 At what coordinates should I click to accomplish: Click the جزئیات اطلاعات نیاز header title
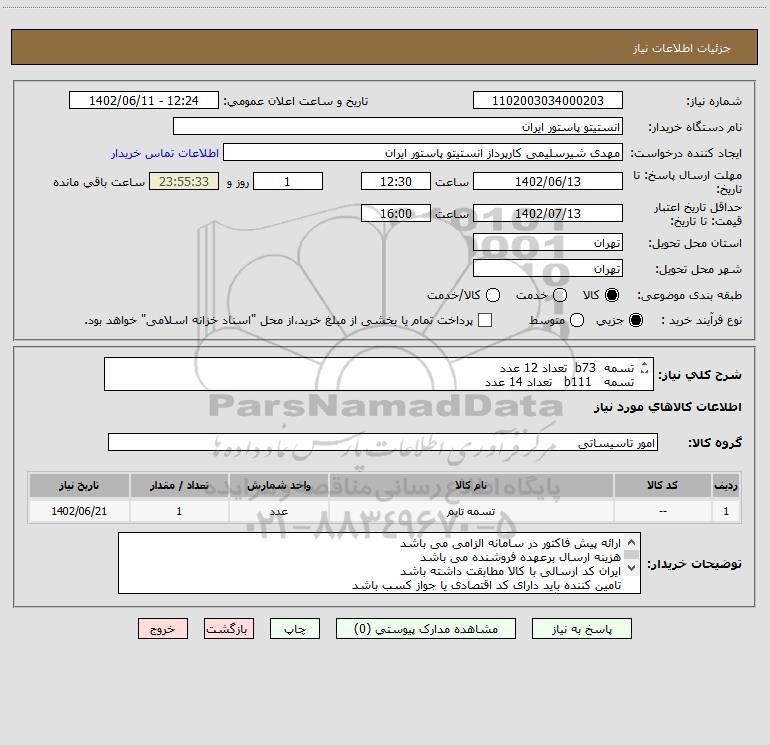(681, 48)
